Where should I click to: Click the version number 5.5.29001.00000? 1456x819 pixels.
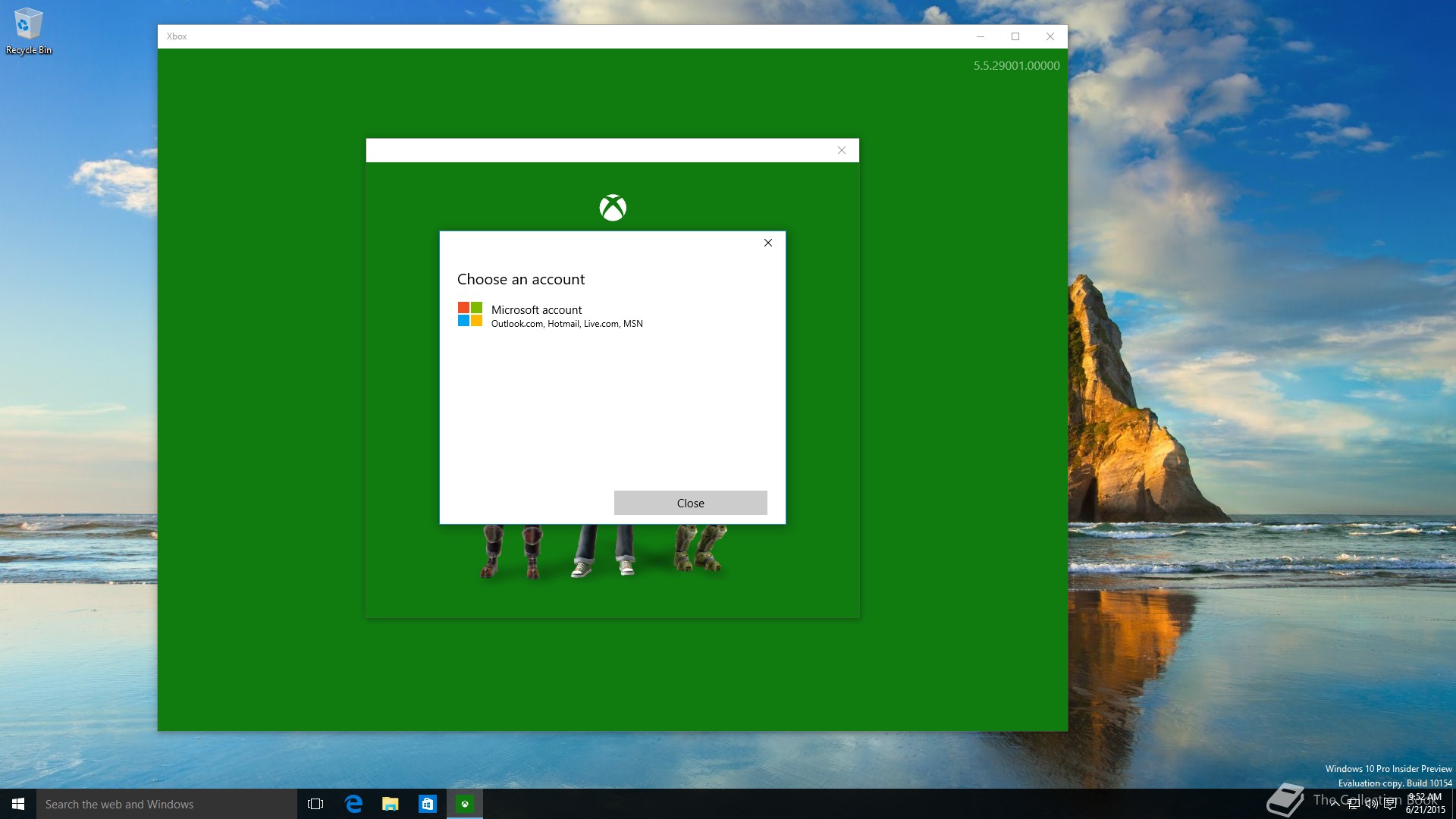(x=1016, y=66)
